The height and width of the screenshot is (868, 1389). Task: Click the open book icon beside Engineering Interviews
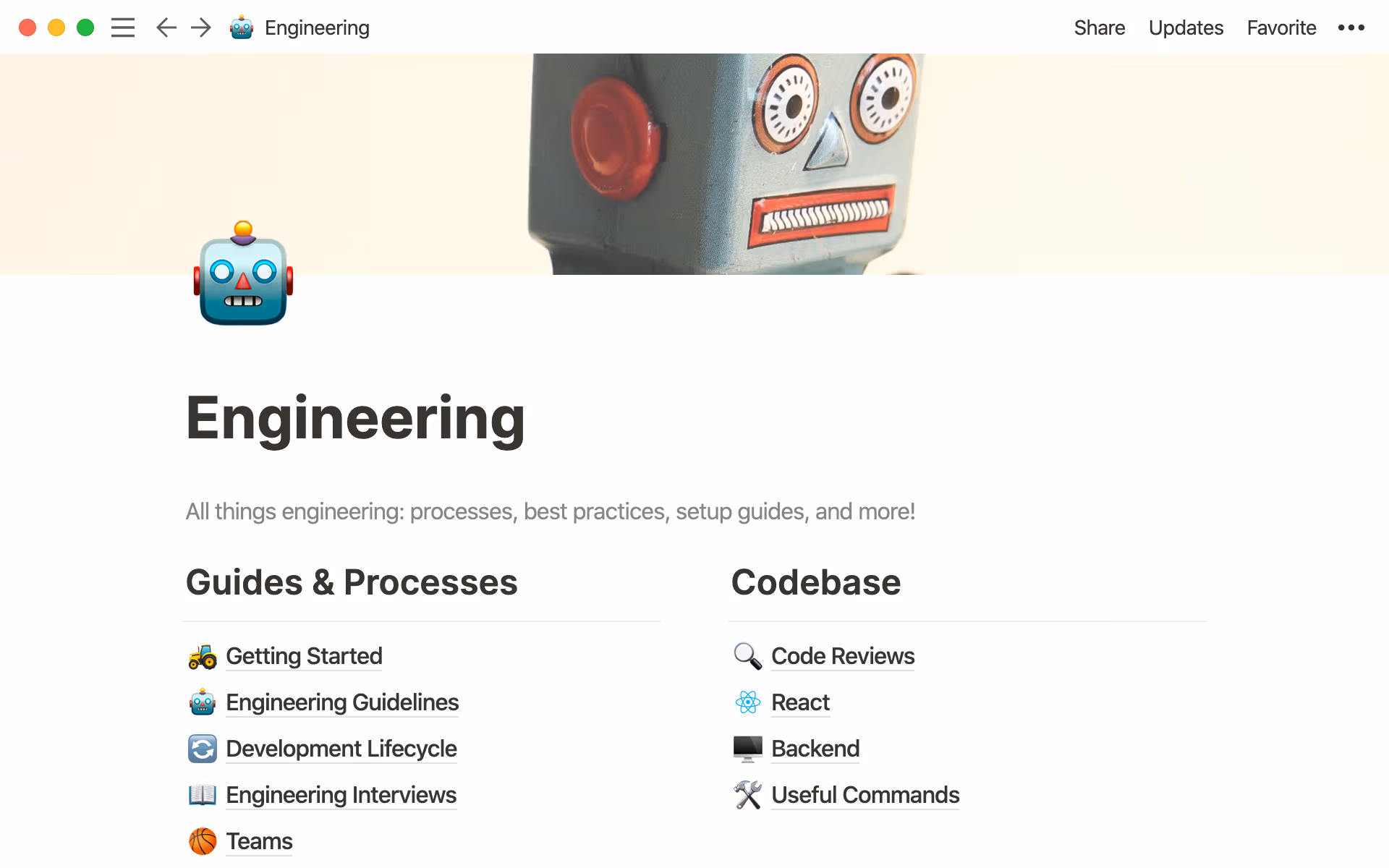pyautogui.click(x=202, y=795)
